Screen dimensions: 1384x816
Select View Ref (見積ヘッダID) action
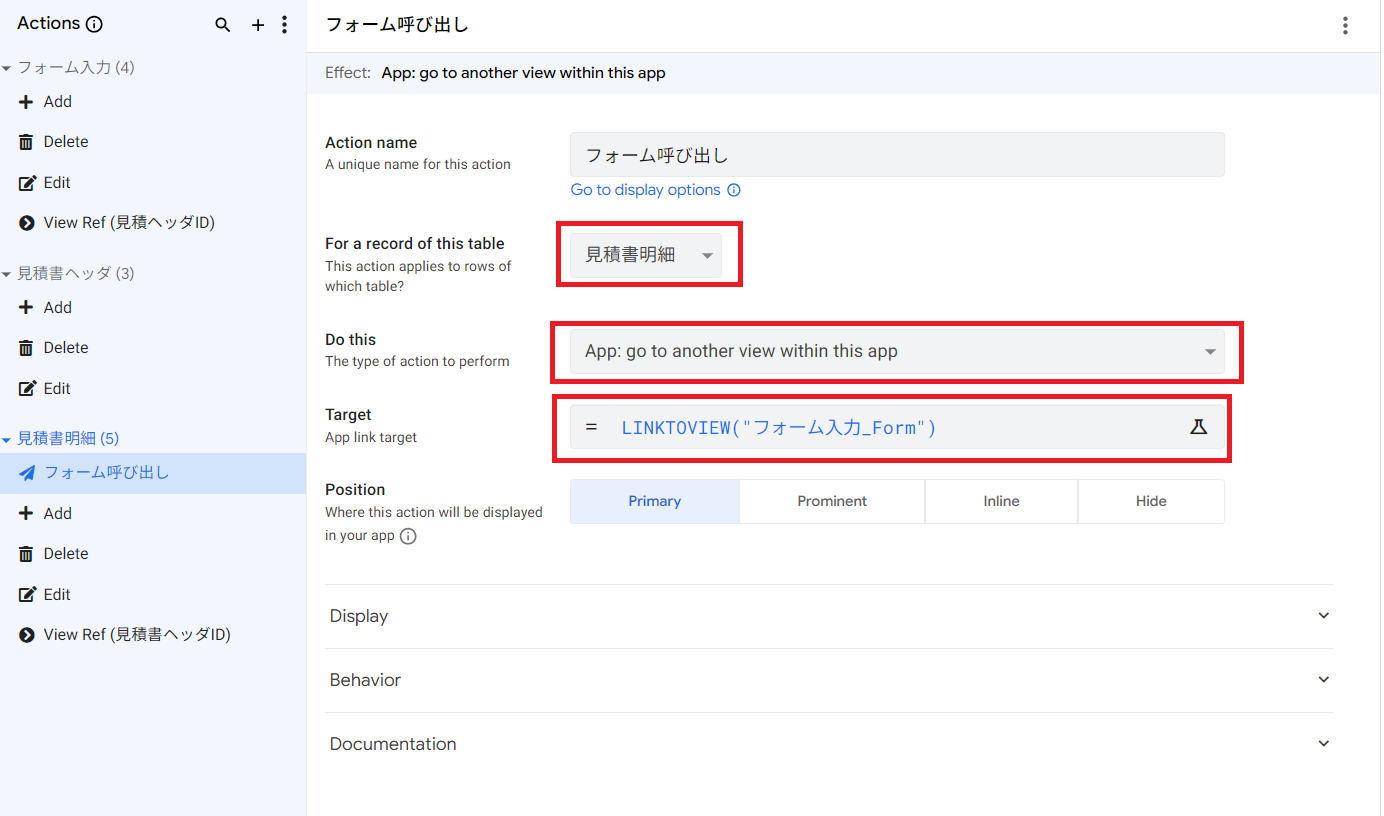click(129, 223)
